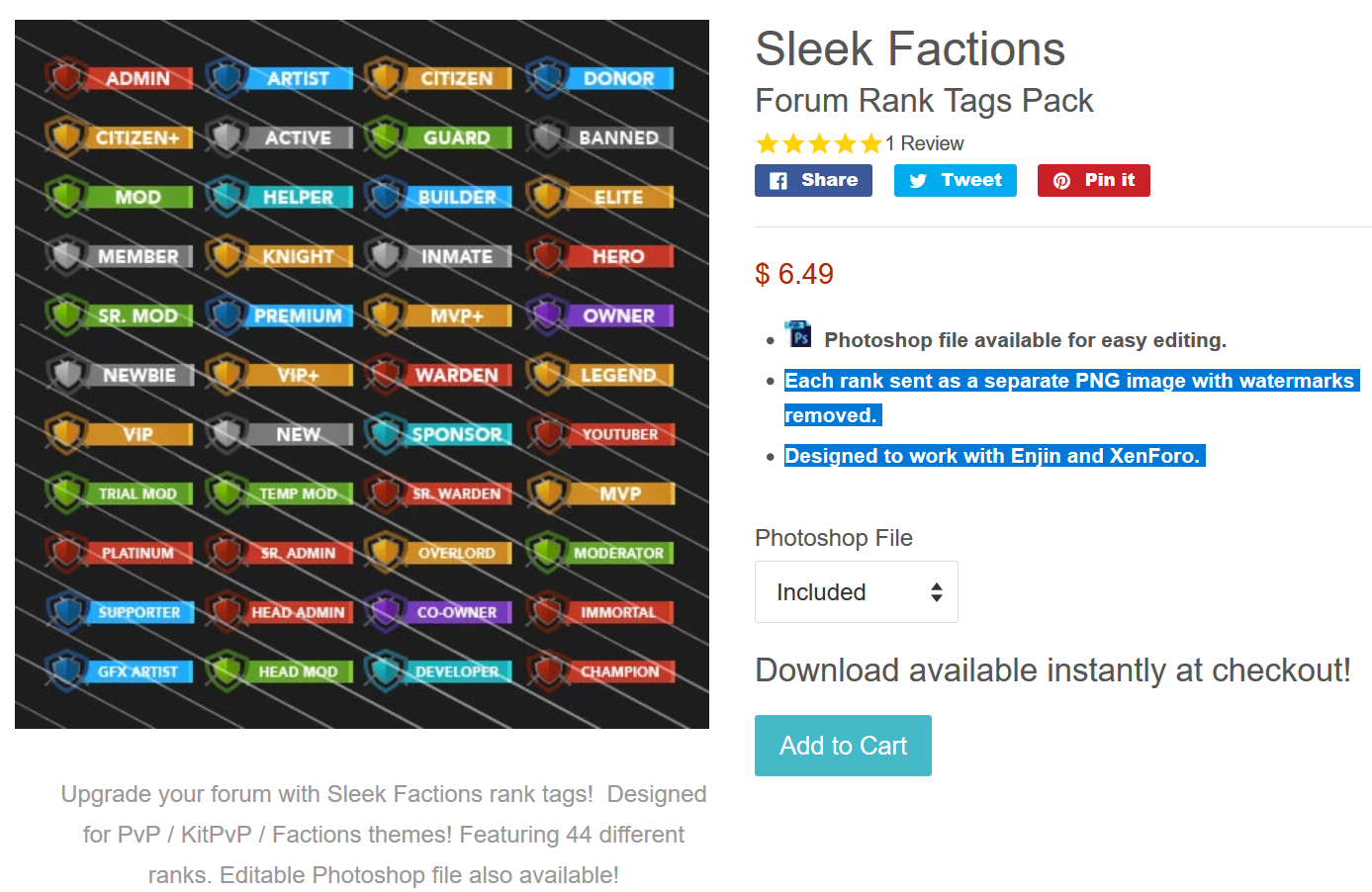1372x892 pixels.
Task: Click the Facebook icon on Share button
Action: click(778, 181)
